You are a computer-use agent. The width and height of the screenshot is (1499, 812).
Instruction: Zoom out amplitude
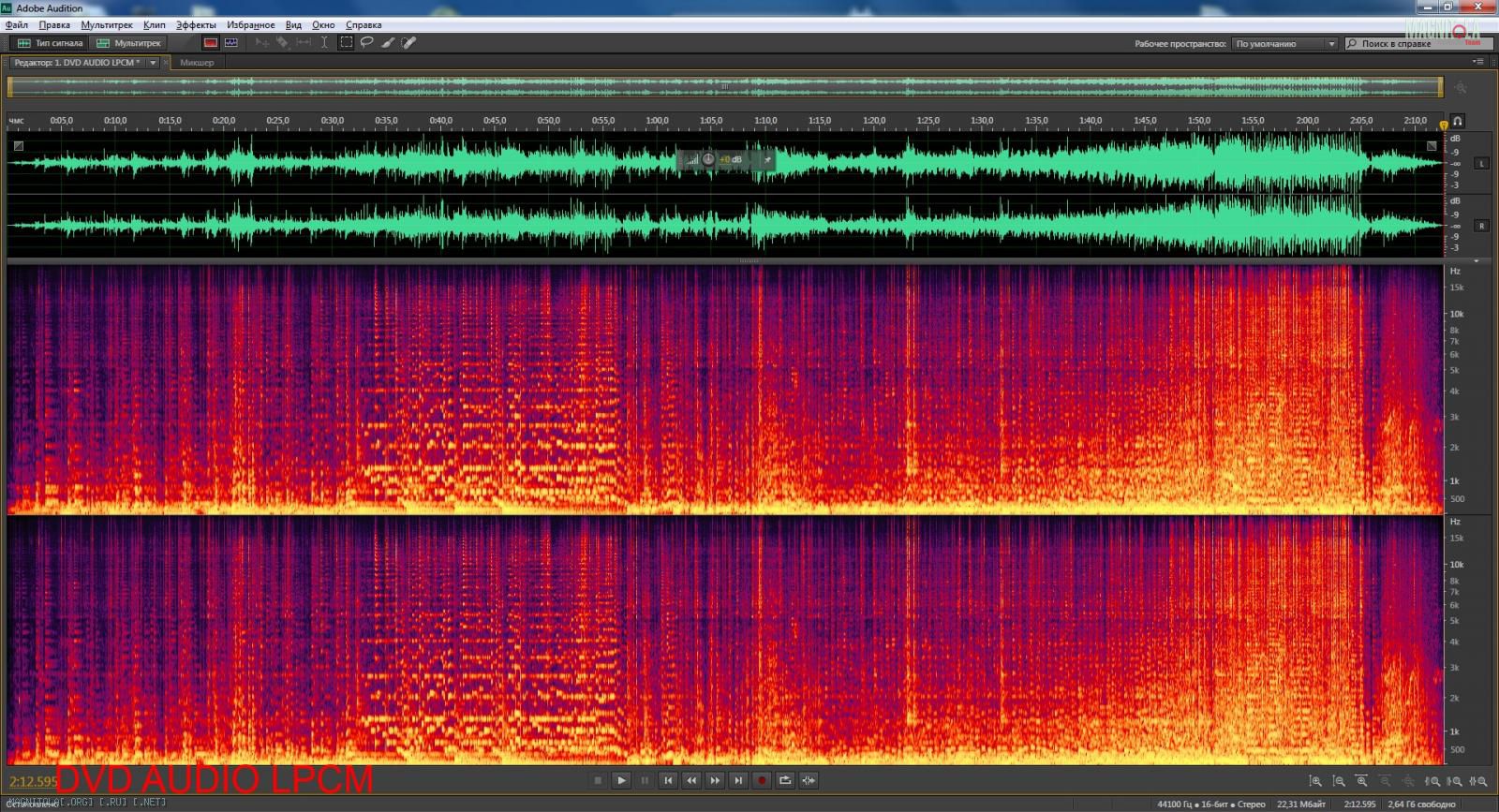tap(1339, 781)
